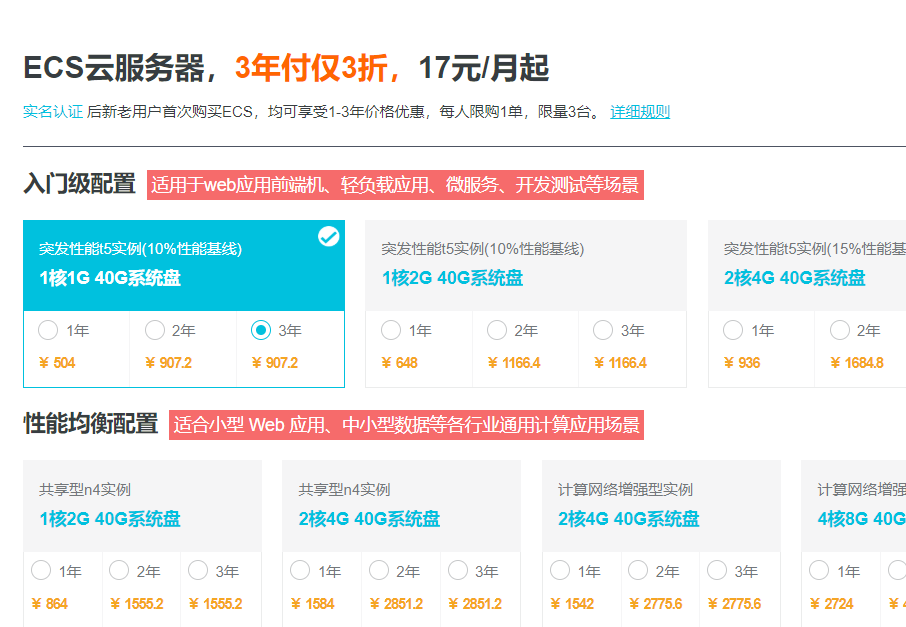The image size is (906, 627).
Task: Click the 入门级配置 red description banner
Action: click(x=395, y=185)
